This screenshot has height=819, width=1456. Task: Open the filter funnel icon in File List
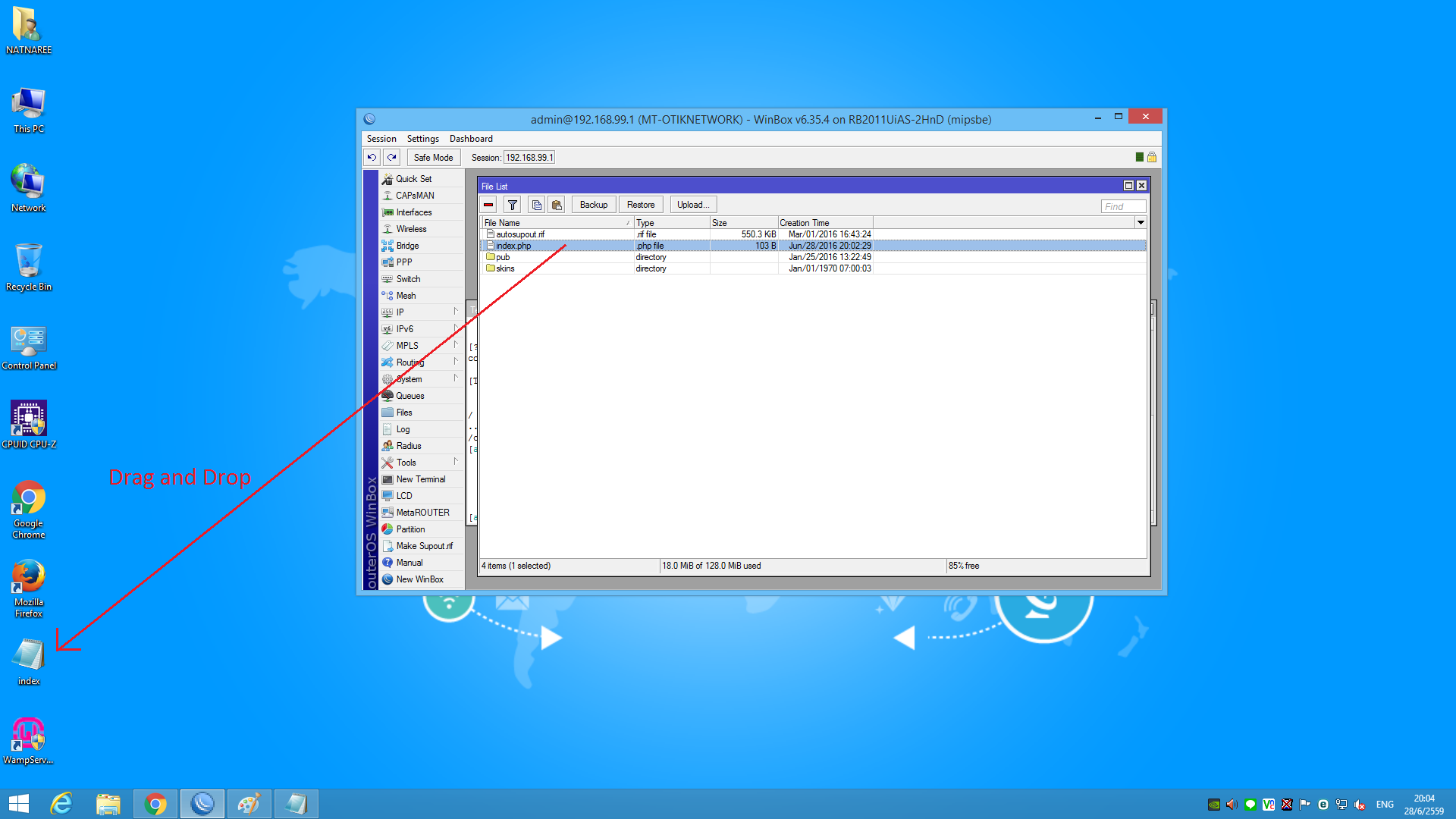pyautogui.click(x=513, y=205)
